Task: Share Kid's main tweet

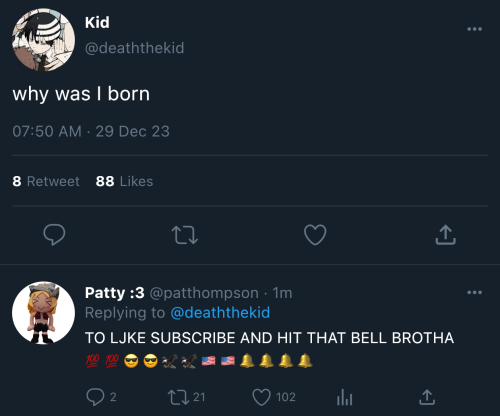Action: coord(445,235)
